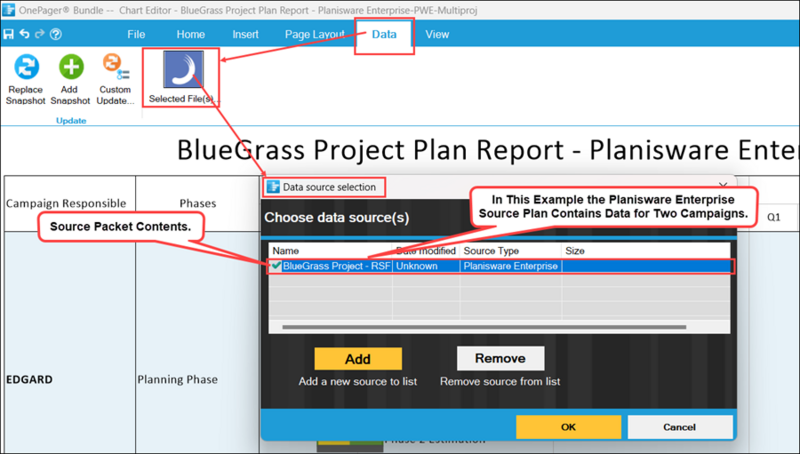Open the Help question mark icon
Screen dimensions: 800x454
(x=56, y=34)
